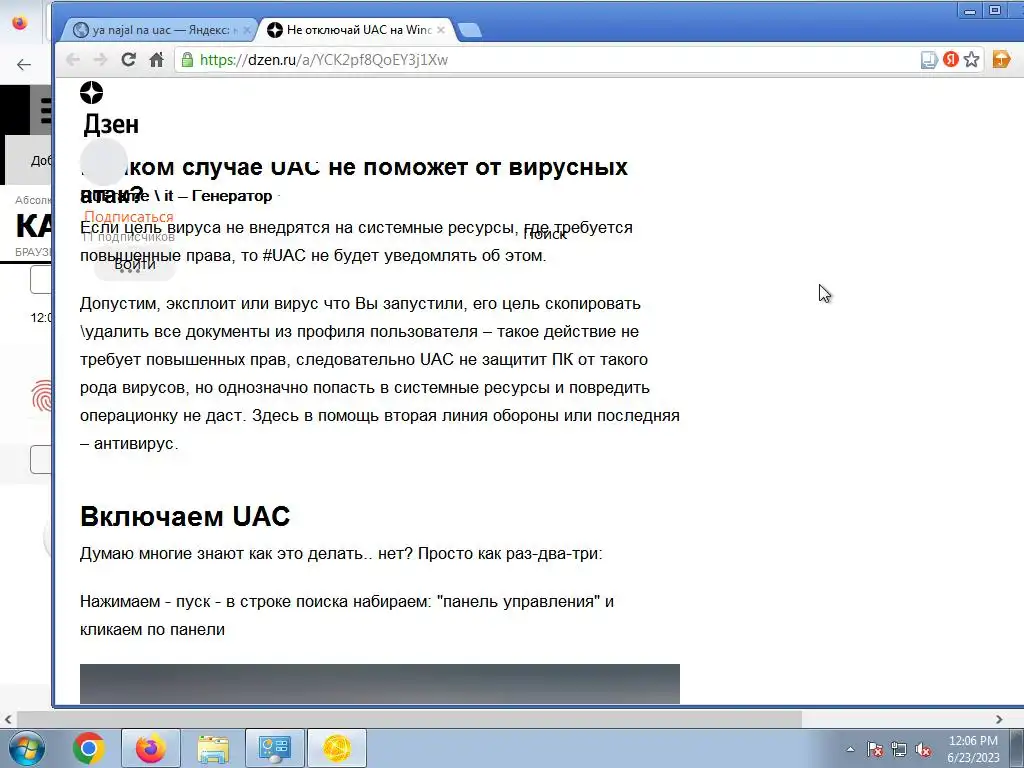
Task: Click the taskbar clock showing 12:06 PM
Action: pyautogui.click(x=973, y=749)
